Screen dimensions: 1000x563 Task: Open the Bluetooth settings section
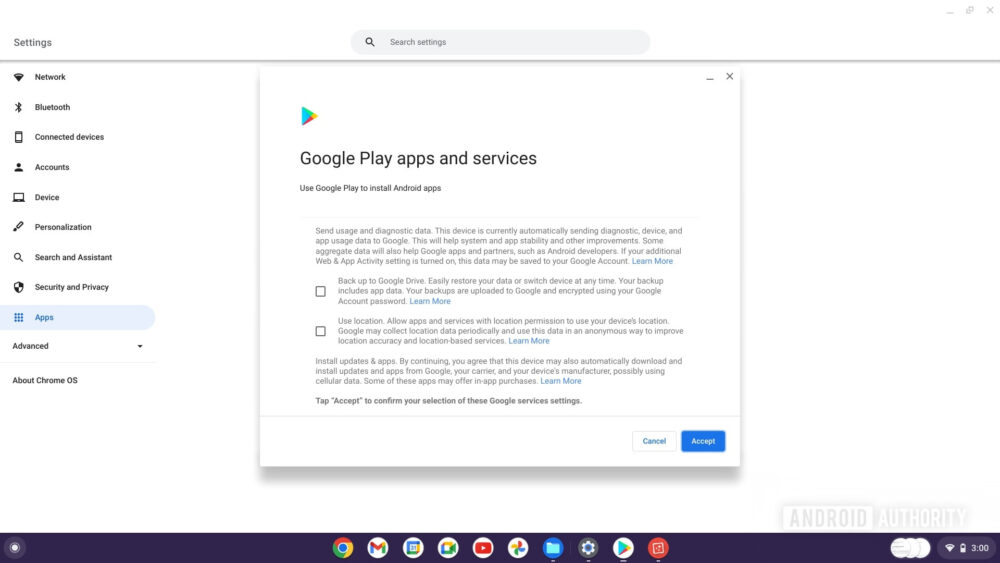[52, 107]
